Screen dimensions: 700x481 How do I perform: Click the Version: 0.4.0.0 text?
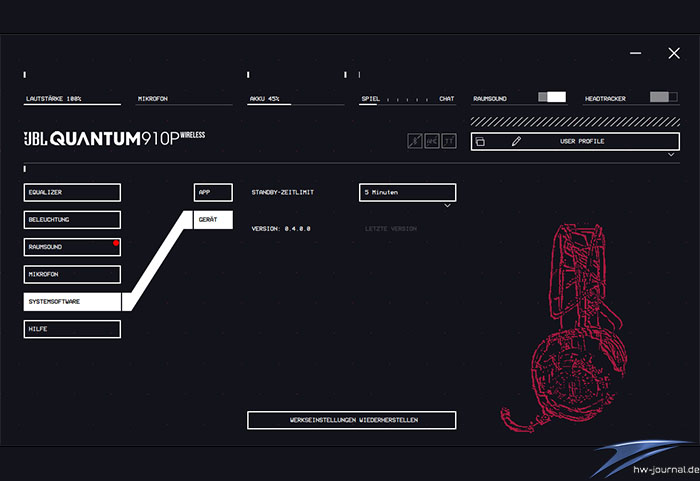click(281, 229)
